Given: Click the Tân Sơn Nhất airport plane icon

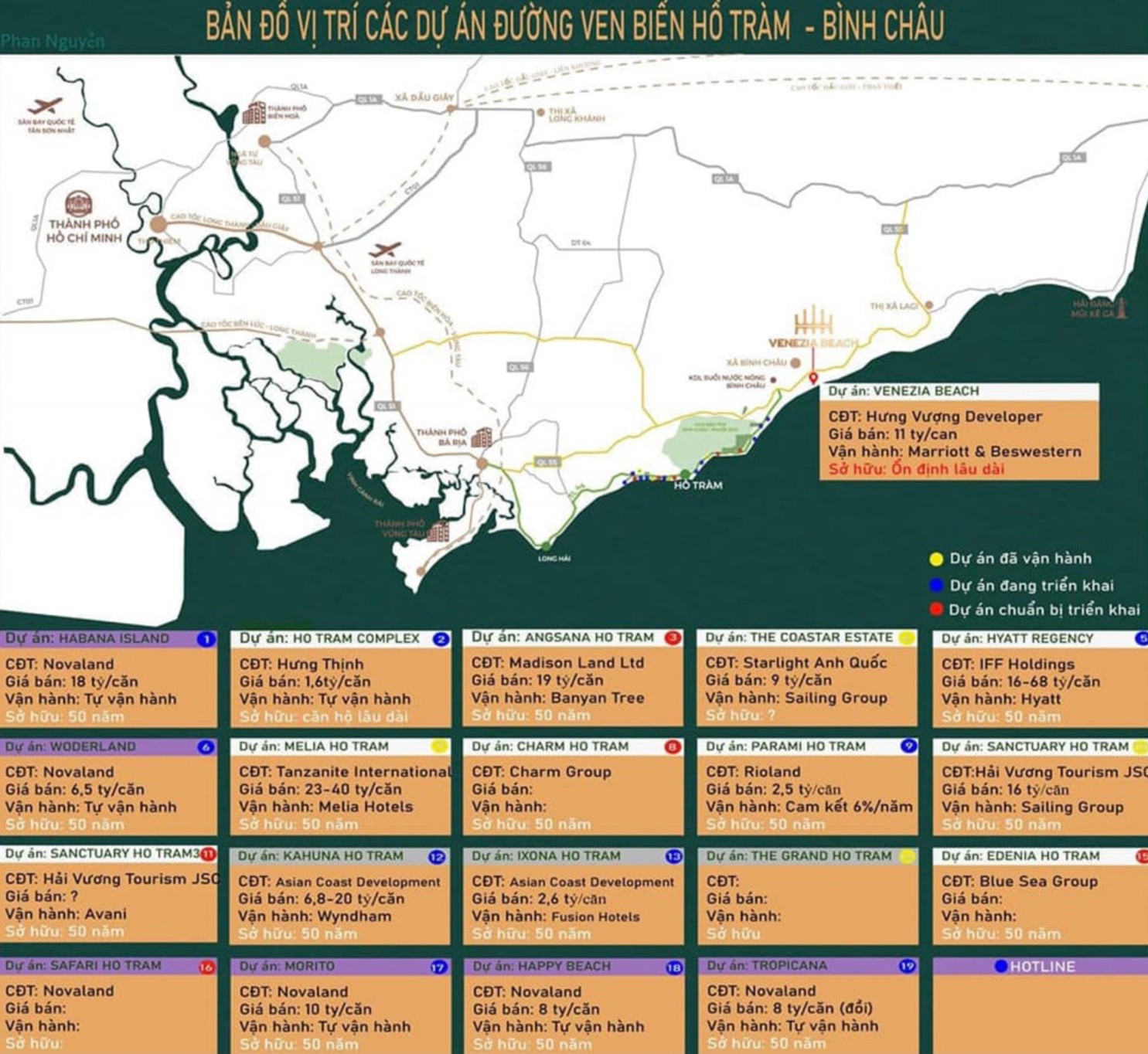Looking at the screenshot, I should [46, 106].
